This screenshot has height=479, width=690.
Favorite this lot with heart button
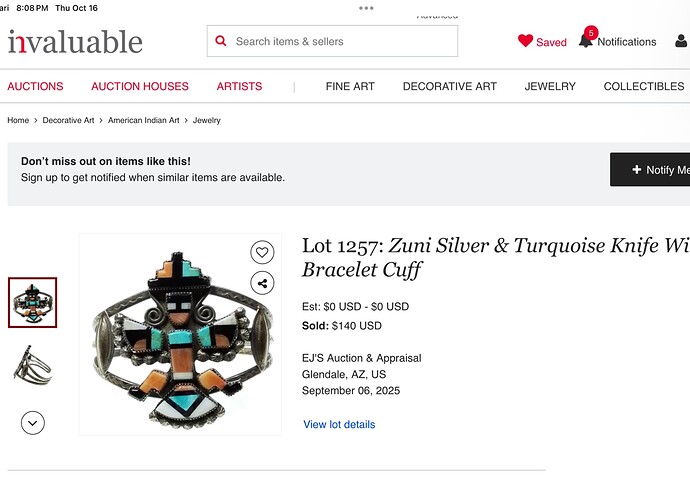(x=261, y=252)
